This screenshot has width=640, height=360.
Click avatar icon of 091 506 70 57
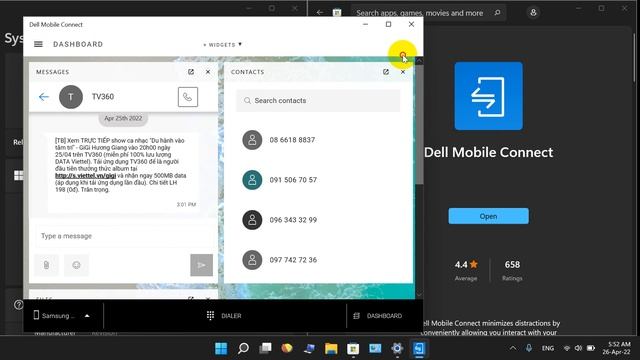(x=252, y=180)
